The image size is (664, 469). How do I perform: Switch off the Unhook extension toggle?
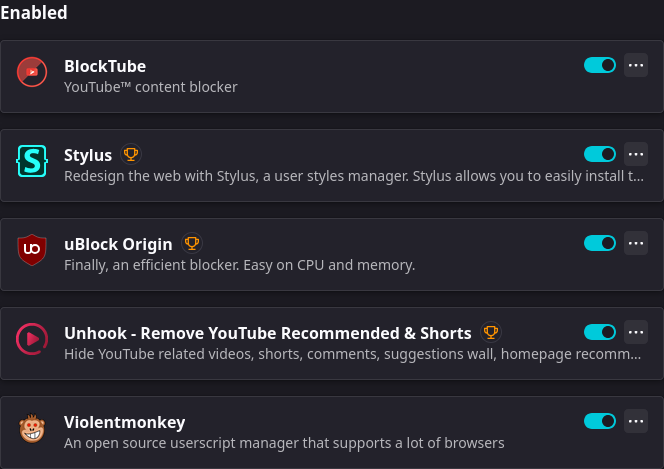coord(600,332)
